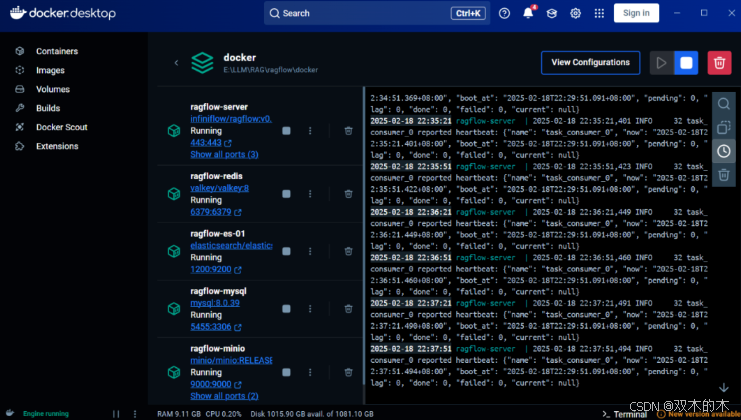Open the Terminal from status bar
This screenshot has height=420, width=741.
tap(624, 414)
